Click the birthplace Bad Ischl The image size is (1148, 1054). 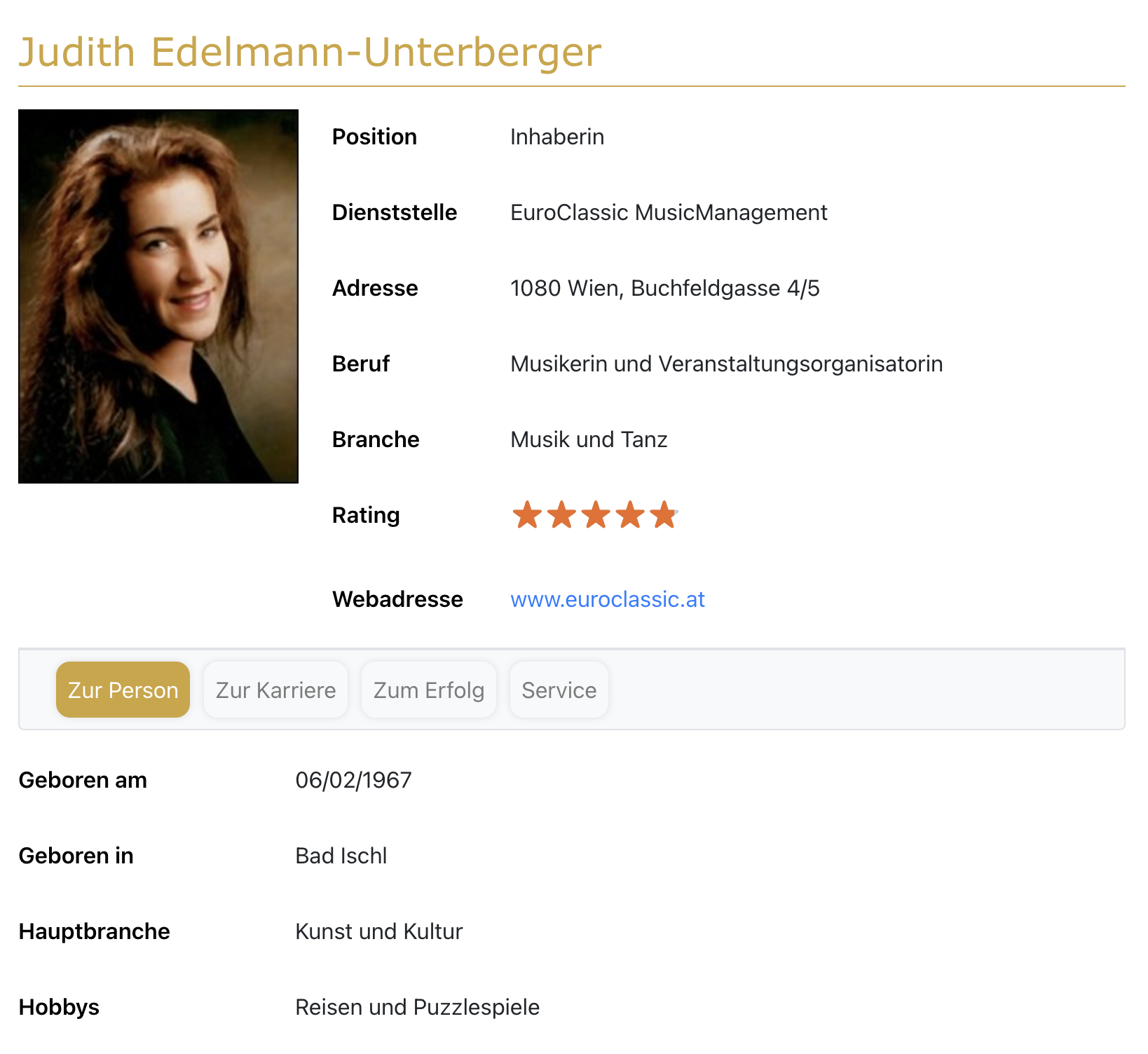341,856
